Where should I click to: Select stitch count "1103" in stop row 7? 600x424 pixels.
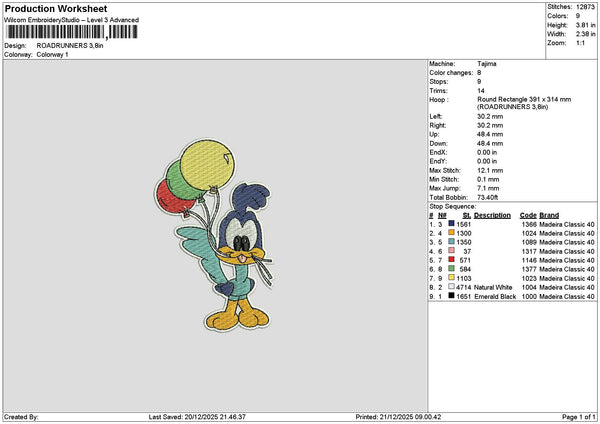click(x=464, y=278)
